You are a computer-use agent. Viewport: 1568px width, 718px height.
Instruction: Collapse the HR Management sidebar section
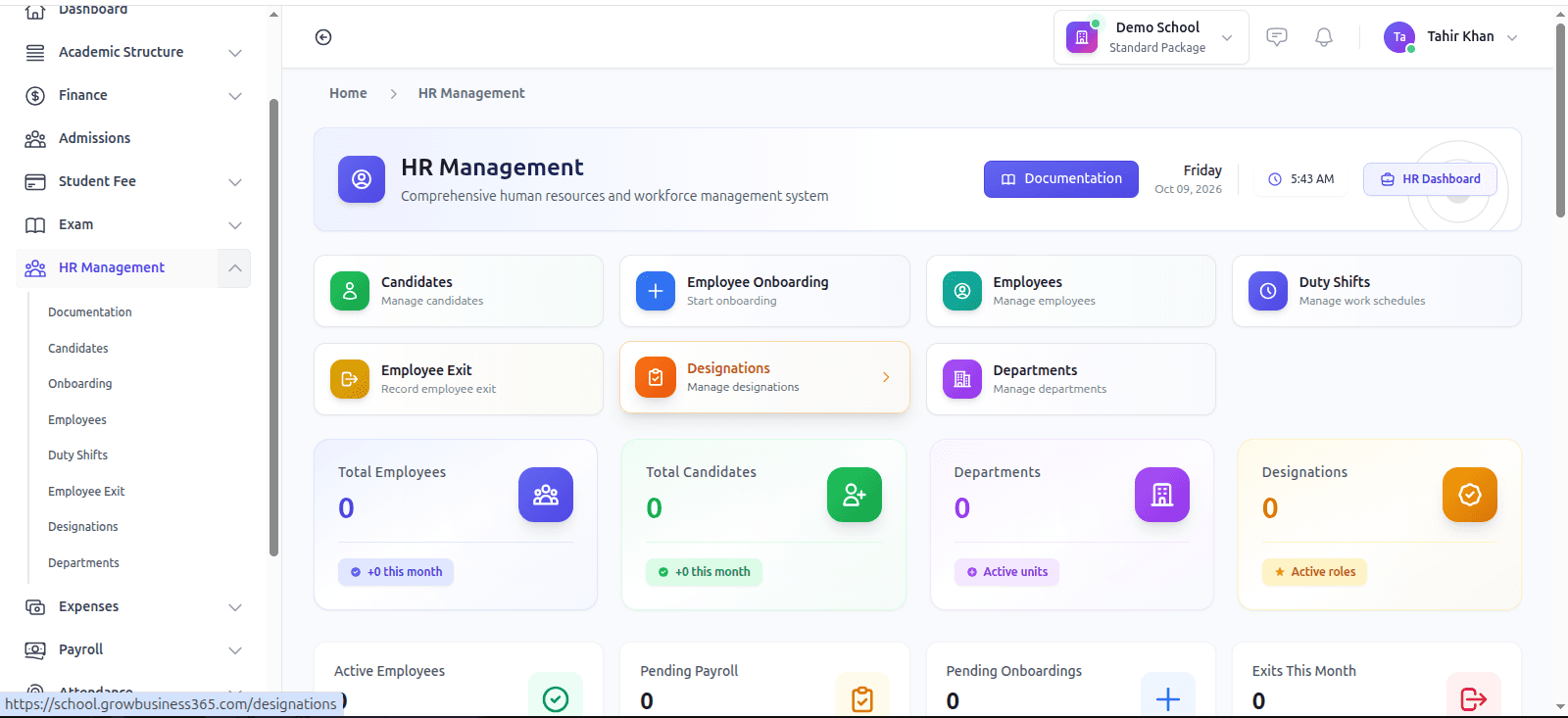pyautogui.click(x=235, y=268)
